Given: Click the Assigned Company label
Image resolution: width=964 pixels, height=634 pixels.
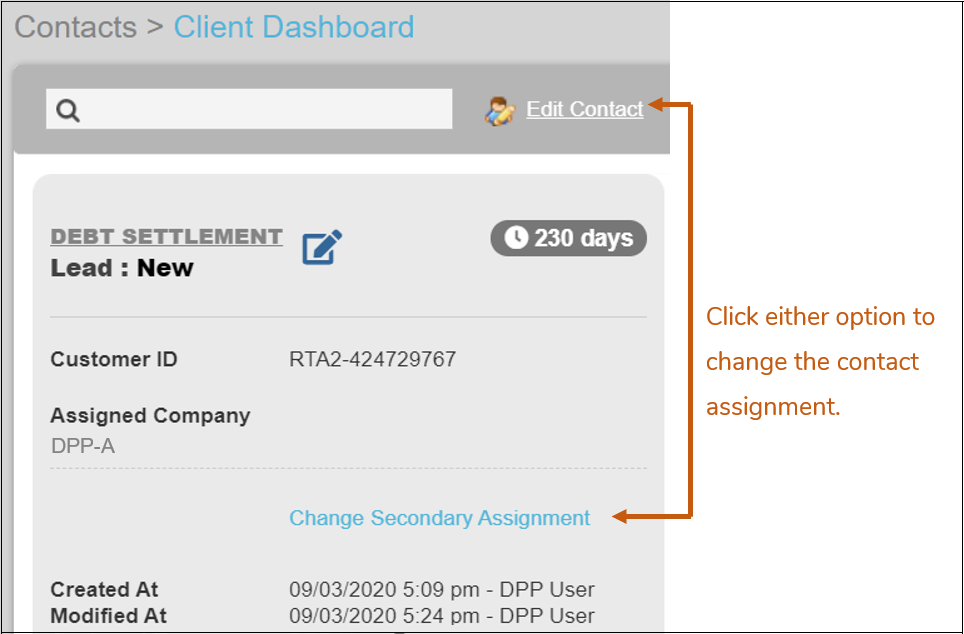Looking at the screenshot, I should click(x=150, y=416).
